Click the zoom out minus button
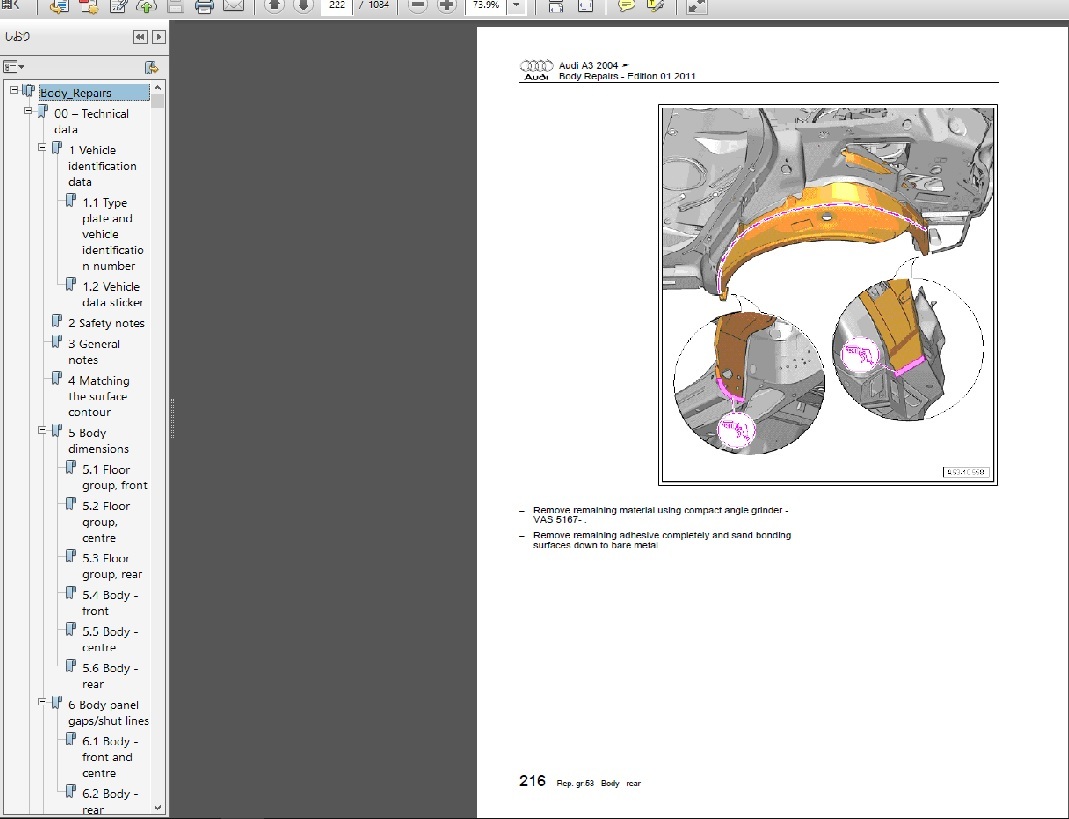The height and width of the screenshot is (819, 1069). [417, 5]
